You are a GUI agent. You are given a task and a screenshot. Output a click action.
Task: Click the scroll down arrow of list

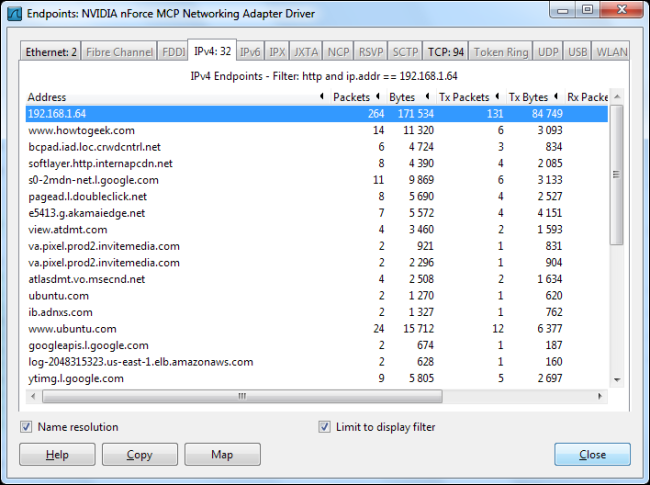click(616, 380)
